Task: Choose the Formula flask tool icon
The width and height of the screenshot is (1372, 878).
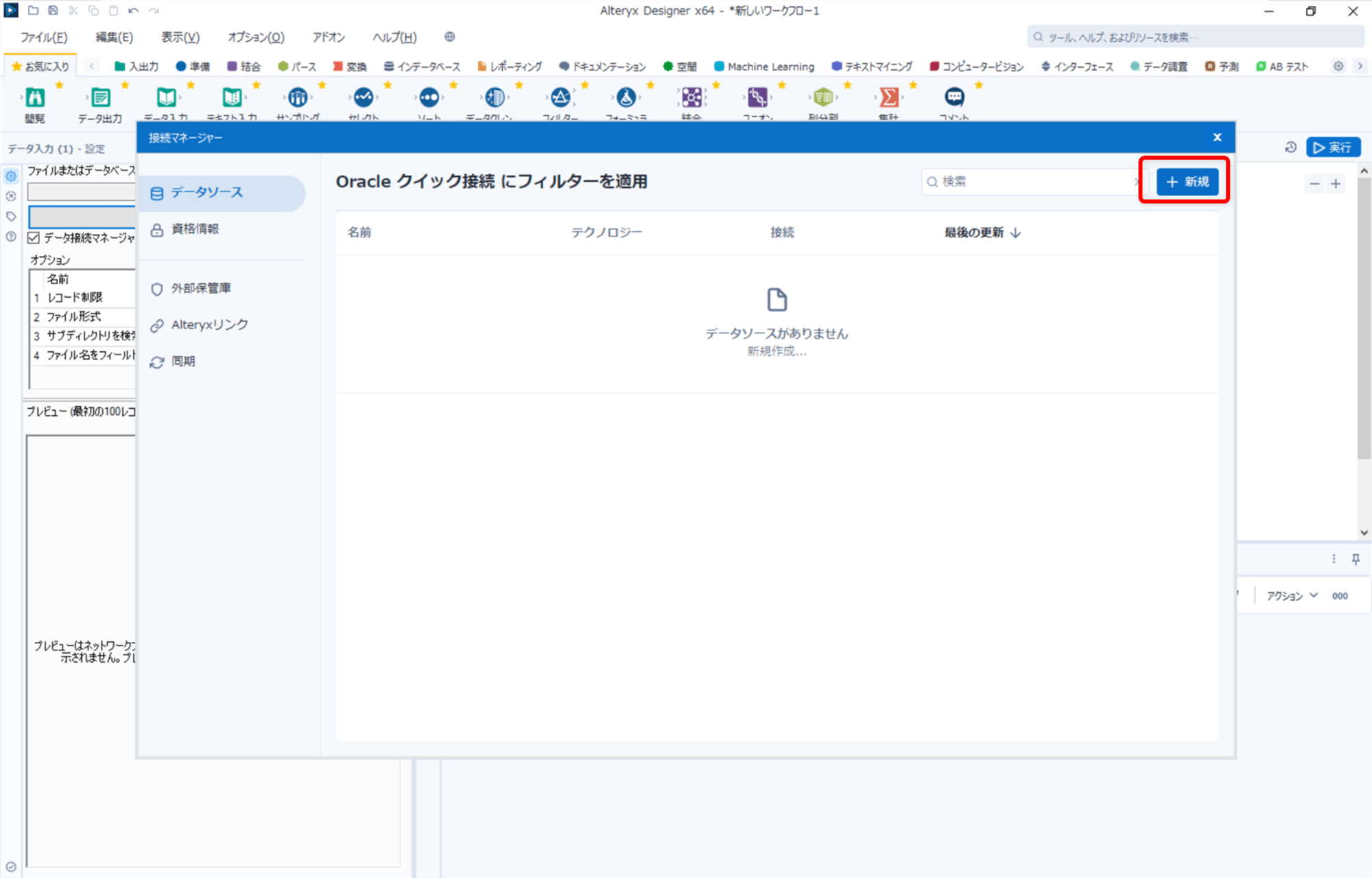Action: click(626, 97)
